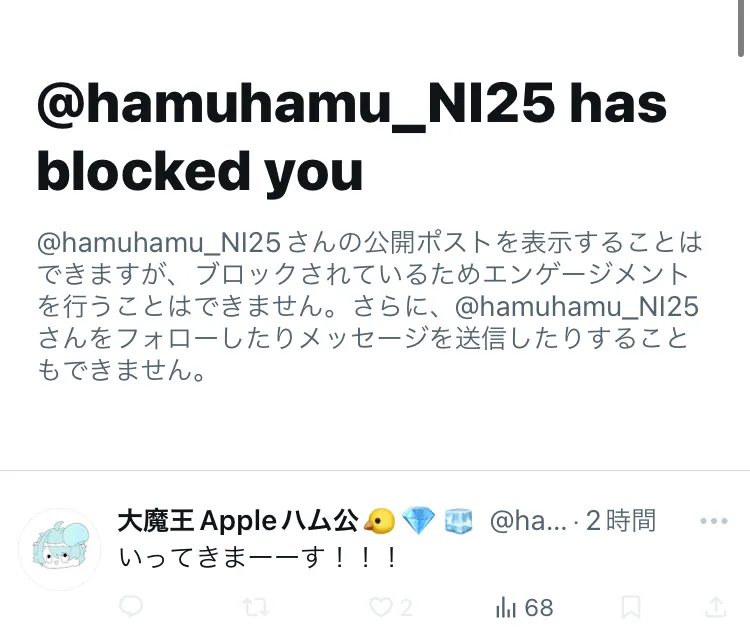
Task: Click display name 大魔王Appleハム公
Action: coord(238,521)
